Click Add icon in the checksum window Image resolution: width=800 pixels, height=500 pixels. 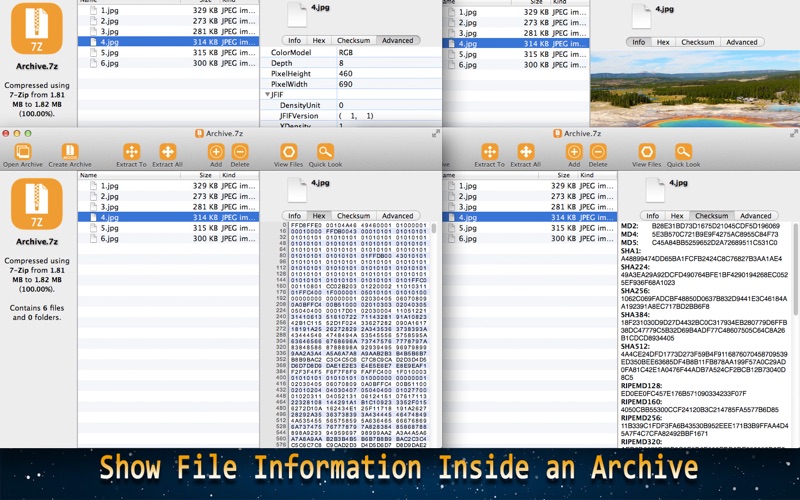point(574,152)
